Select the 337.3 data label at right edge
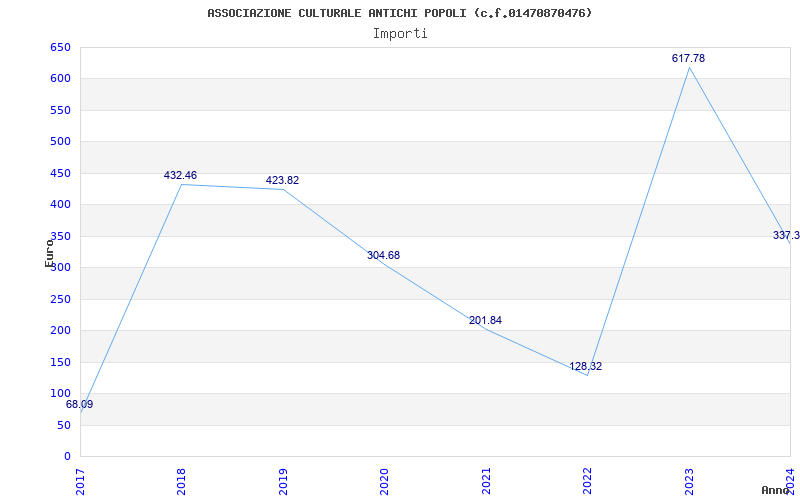This screenshot has height=500, width=800. pos(786,236)
